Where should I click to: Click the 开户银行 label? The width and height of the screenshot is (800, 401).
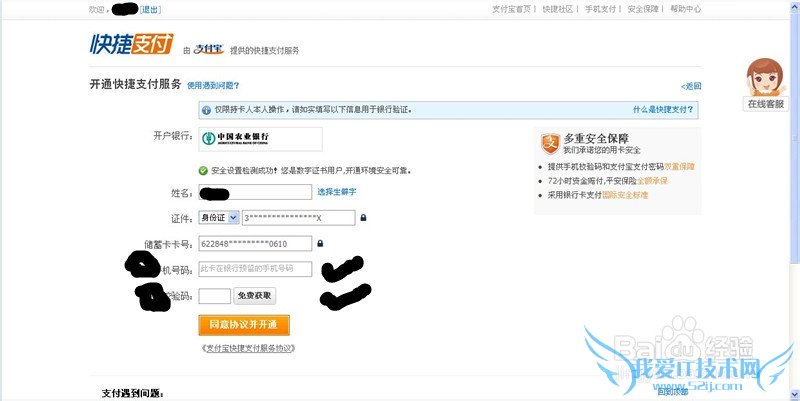click(x=173, y=136)
